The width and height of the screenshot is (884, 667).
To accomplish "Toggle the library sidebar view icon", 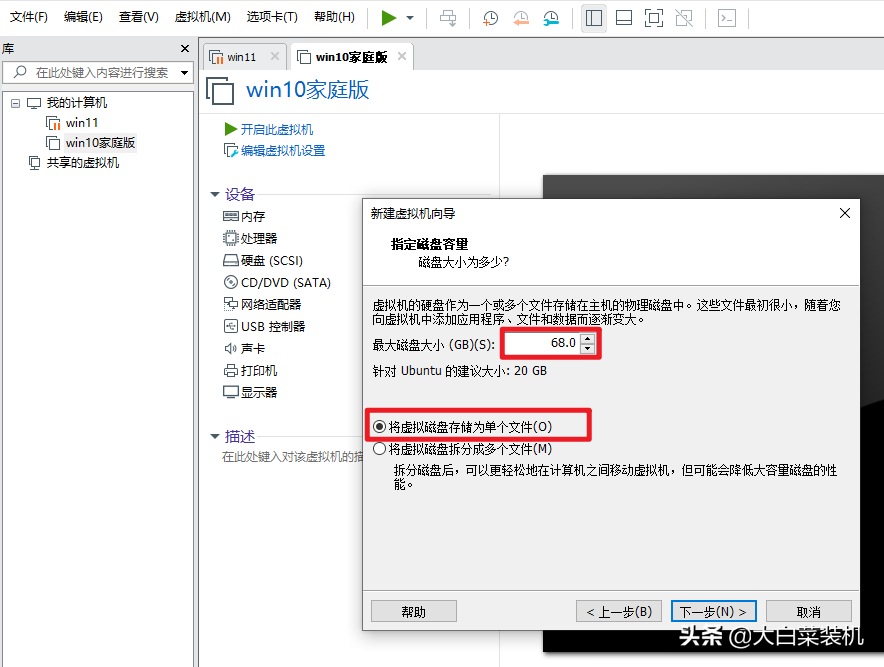I will tap(594, 18).
